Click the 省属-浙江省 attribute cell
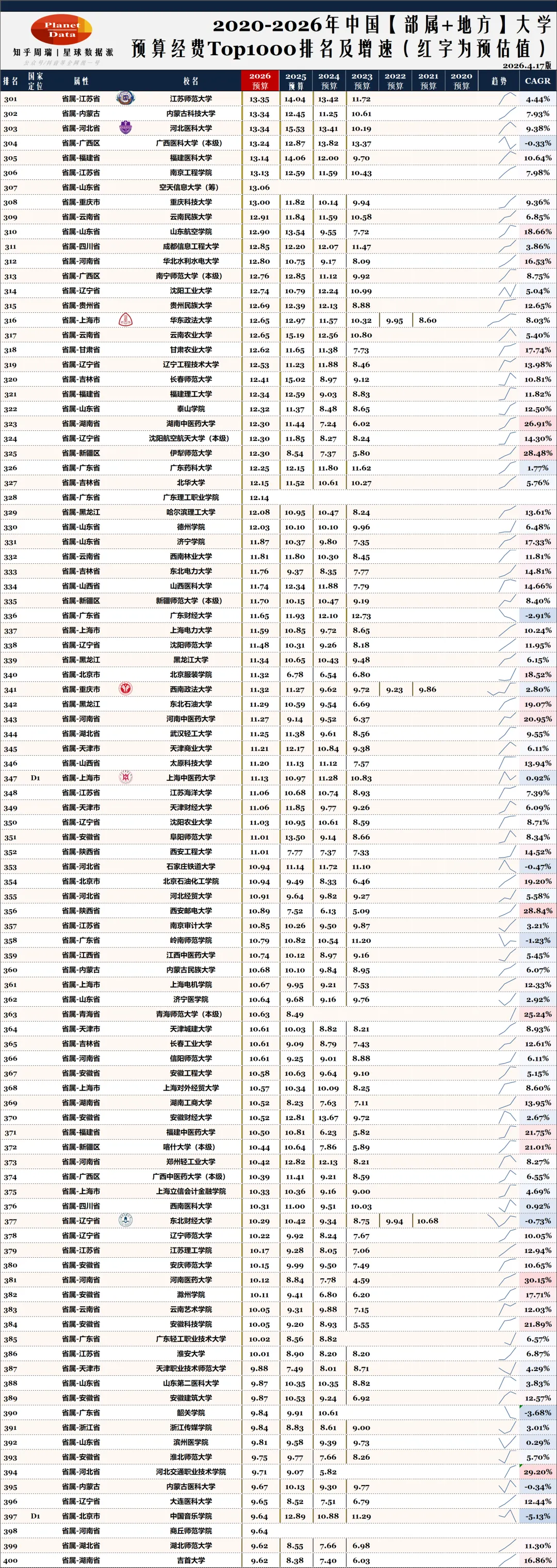Viewport: 557px width, 1568px height. click(x=81, y=1427)
